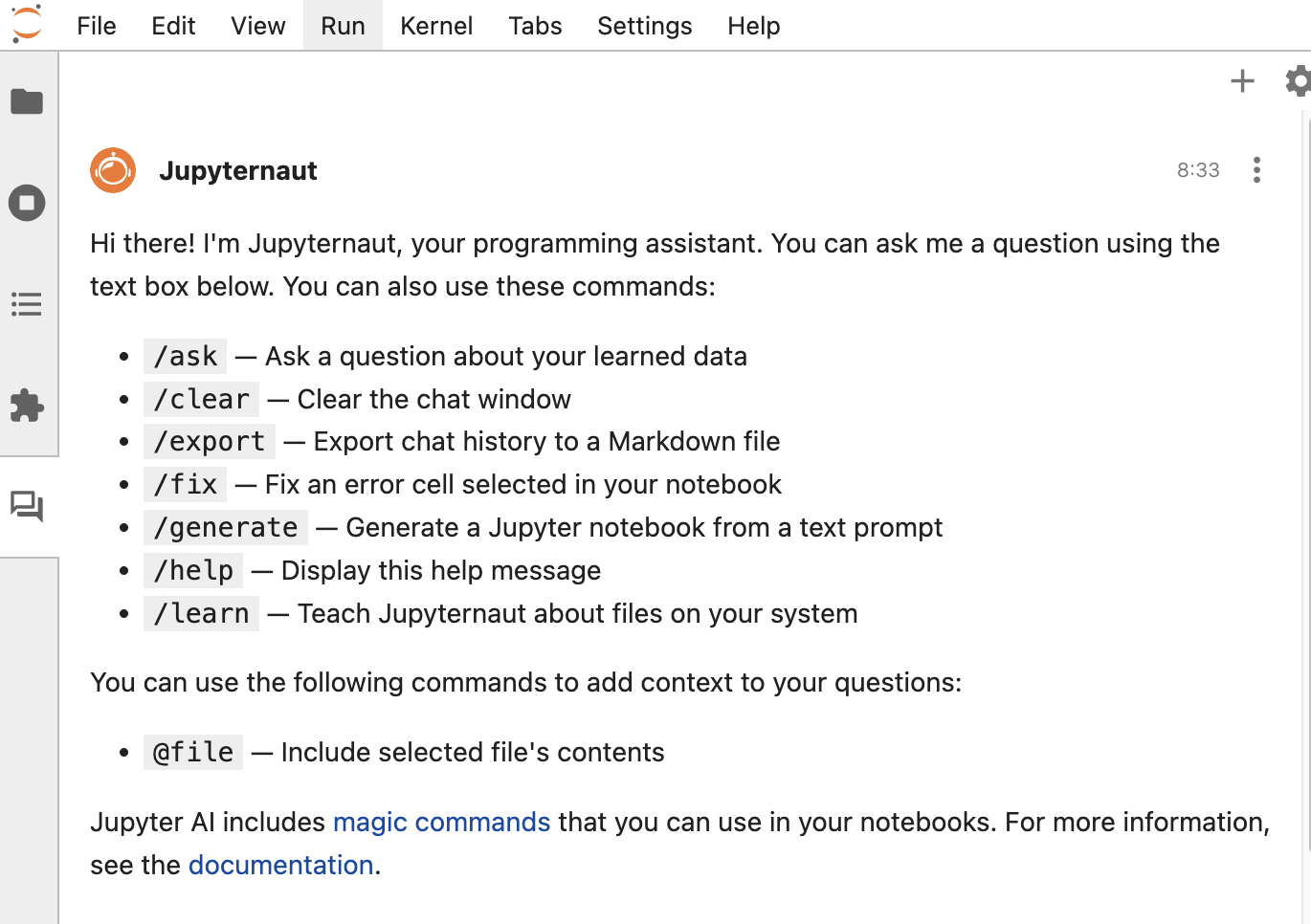1311x924 pixels.
Task: Follow the magic commands link
Action: [441, 822]
